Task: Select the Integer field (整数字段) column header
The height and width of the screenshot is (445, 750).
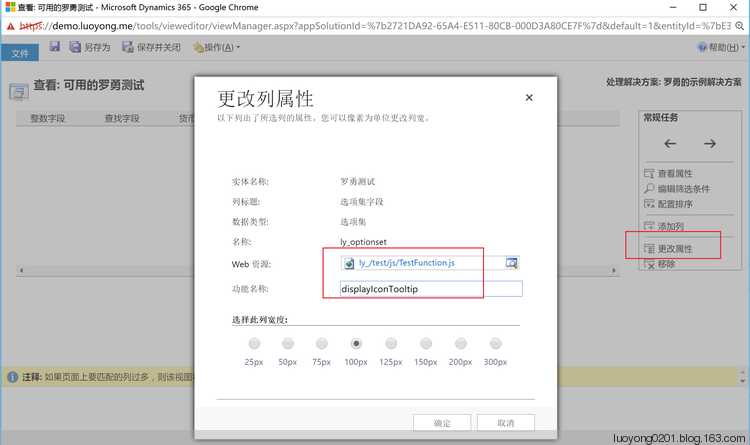Action: 48,118
